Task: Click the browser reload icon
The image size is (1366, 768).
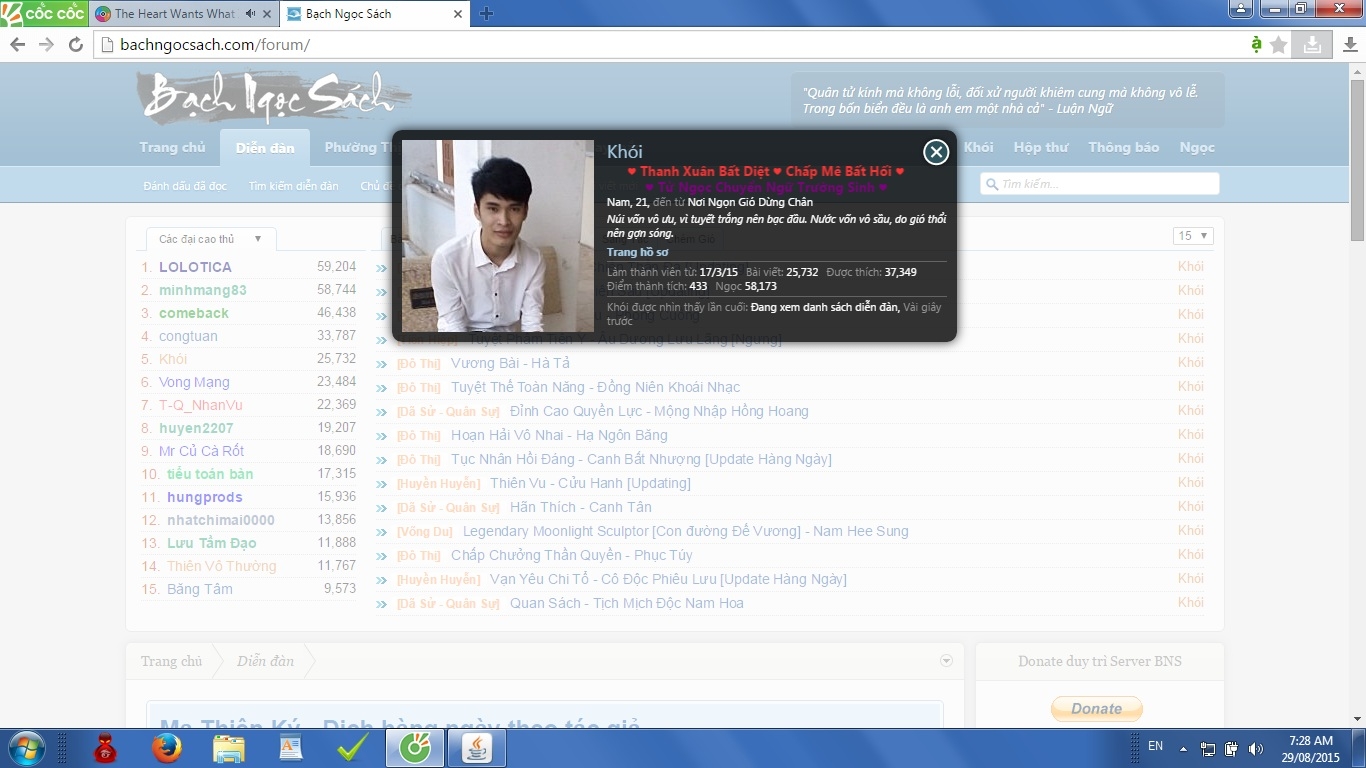Action: pos(75,44)
